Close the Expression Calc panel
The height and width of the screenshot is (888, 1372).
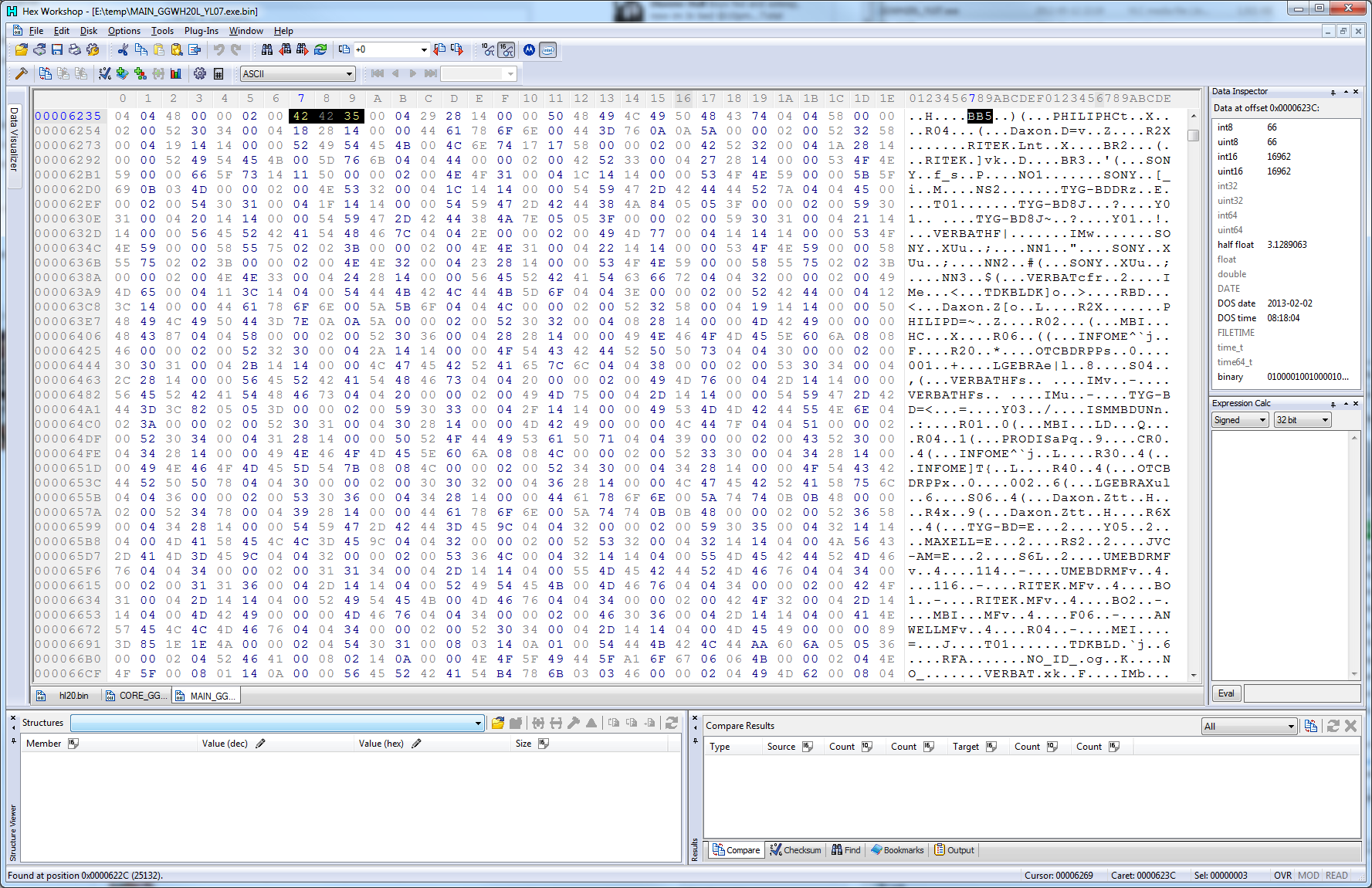coord(1356,403)
